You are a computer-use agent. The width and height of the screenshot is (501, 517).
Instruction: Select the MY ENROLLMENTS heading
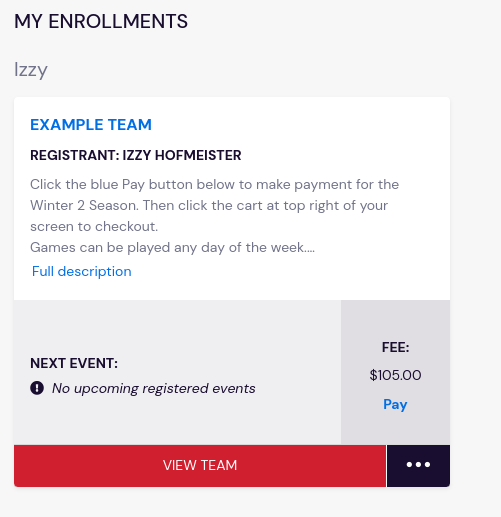(x=101, y=21)
